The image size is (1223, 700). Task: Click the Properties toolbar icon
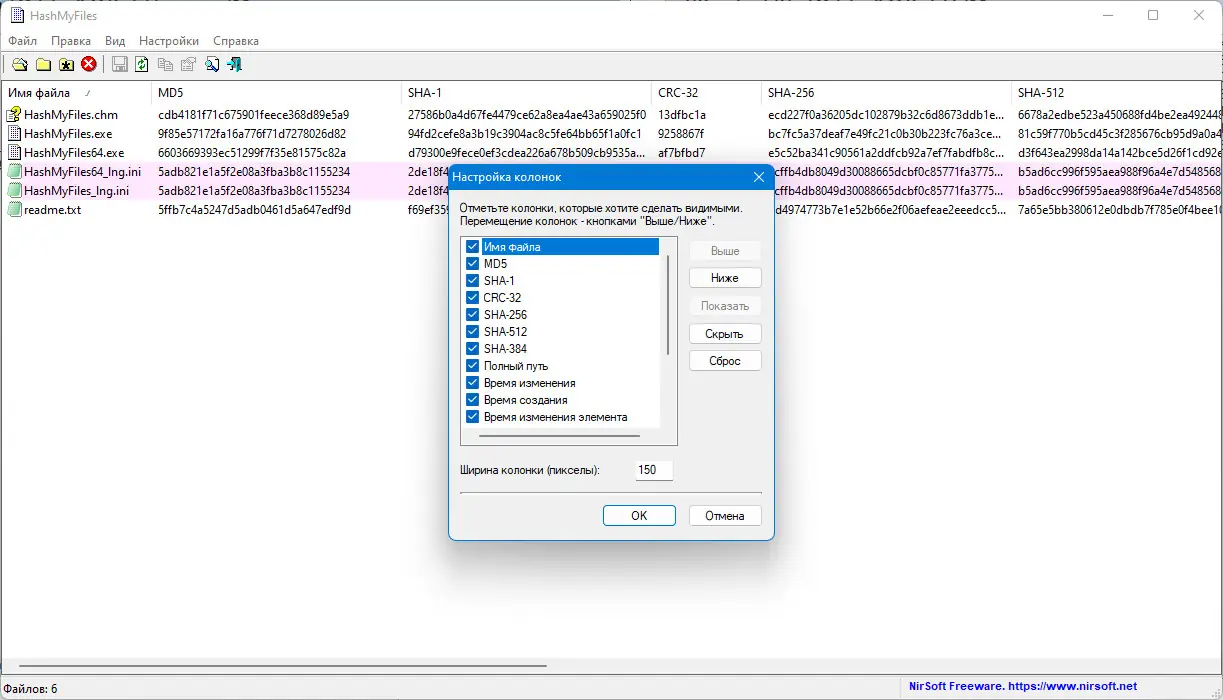click(188, 65)
